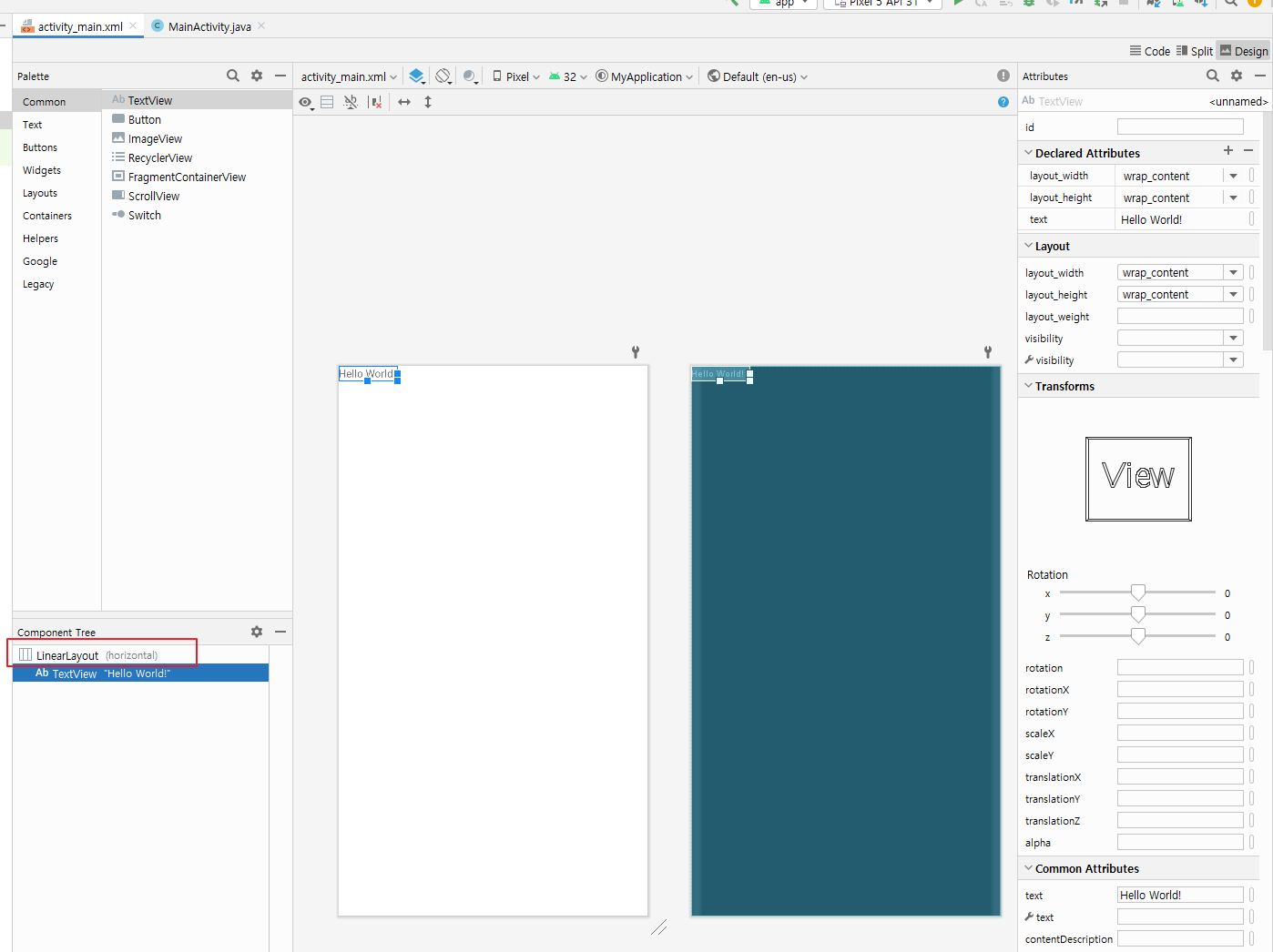Click the Rotation y slider handle

pyautogui.click(x=1138, y=614)
